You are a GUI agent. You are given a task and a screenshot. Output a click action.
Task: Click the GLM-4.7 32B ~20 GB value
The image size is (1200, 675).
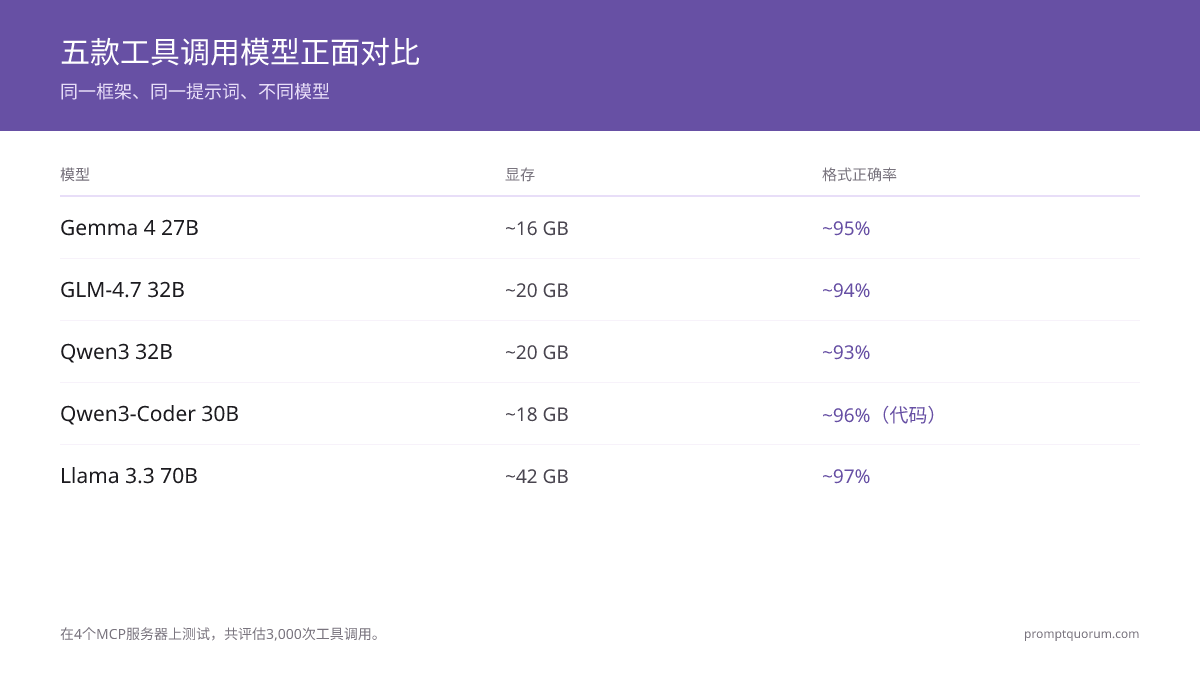point(537,290)
